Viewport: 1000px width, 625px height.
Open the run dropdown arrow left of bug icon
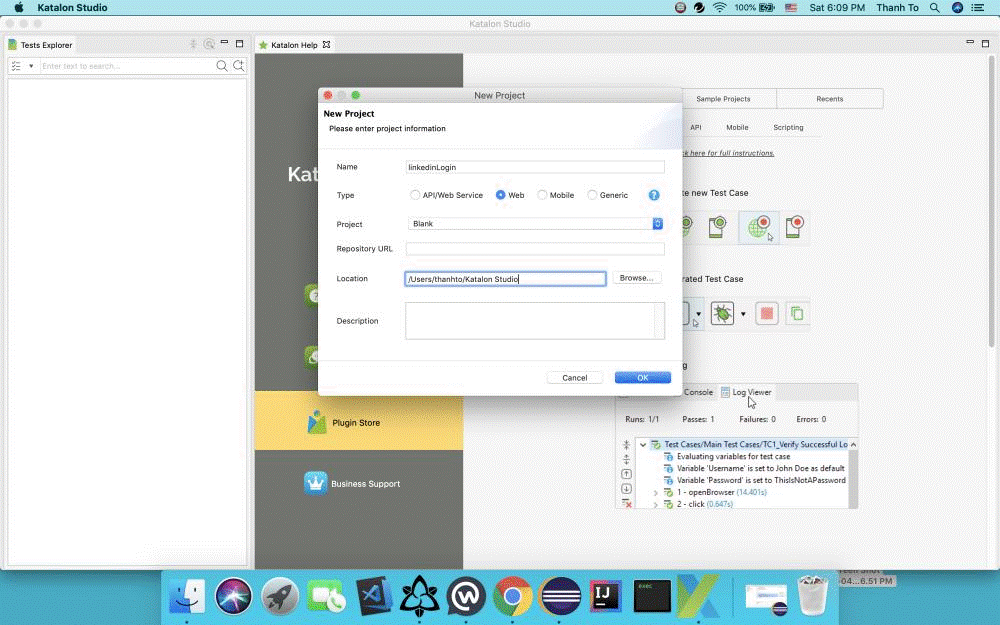tap(698, 314)
